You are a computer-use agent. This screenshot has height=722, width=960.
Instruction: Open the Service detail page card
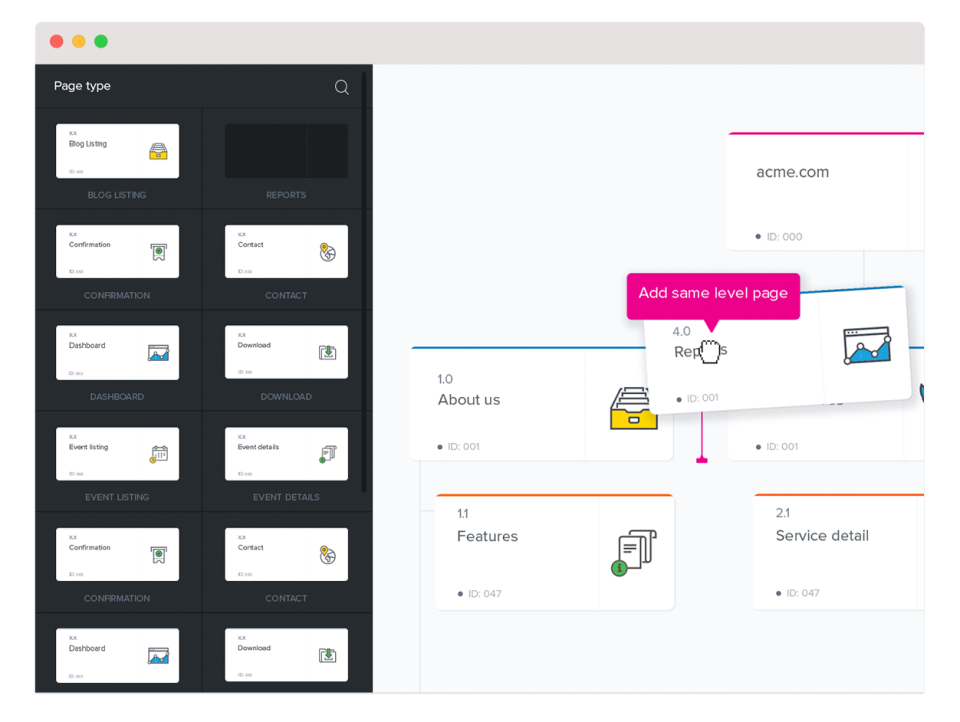click(838, 552)
